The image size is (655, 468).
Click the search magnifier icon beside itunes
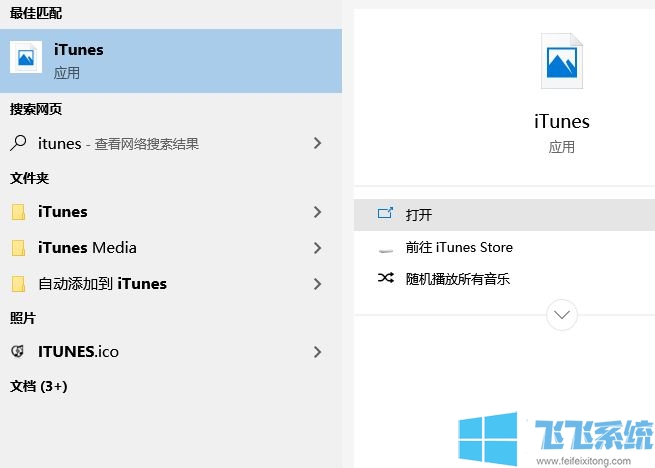18,143
